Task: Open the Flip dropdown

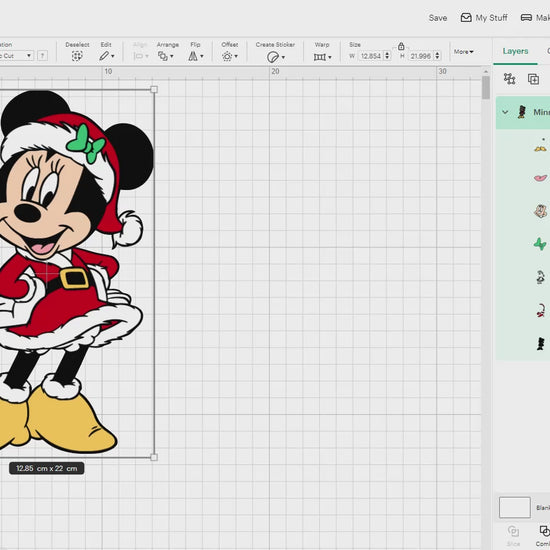Action: (196, 56)
